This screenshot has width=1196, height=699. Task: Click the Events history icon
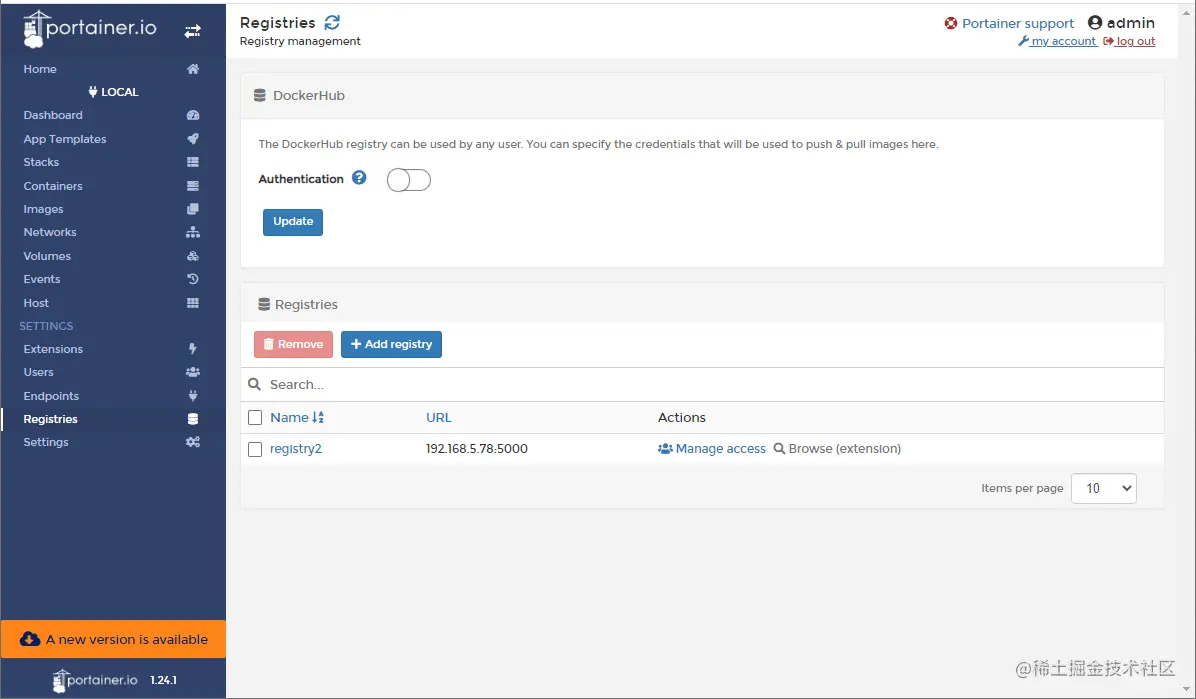(193, 279)
